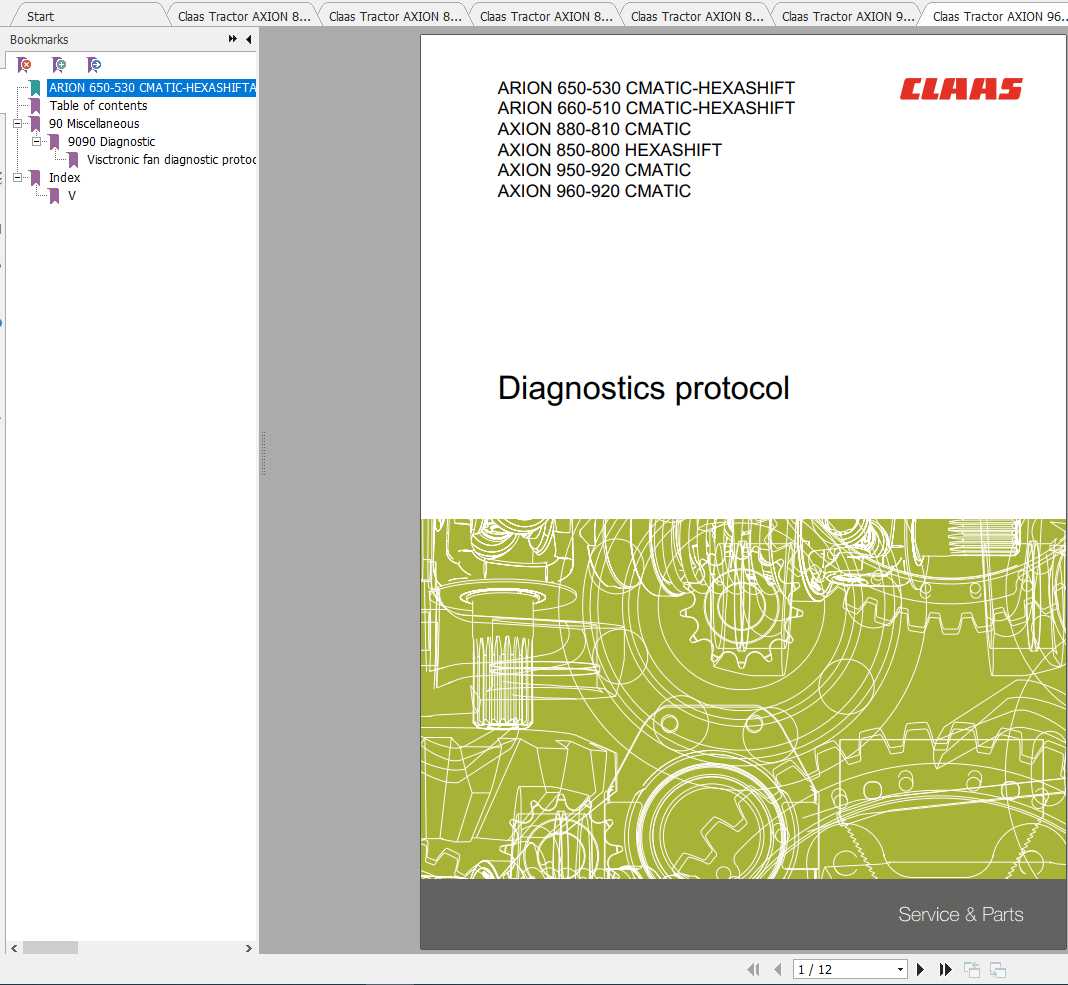This screenshot has width=1068, height=985.
Task: Open the page number dropdown
Action: [x=899, y=968]
